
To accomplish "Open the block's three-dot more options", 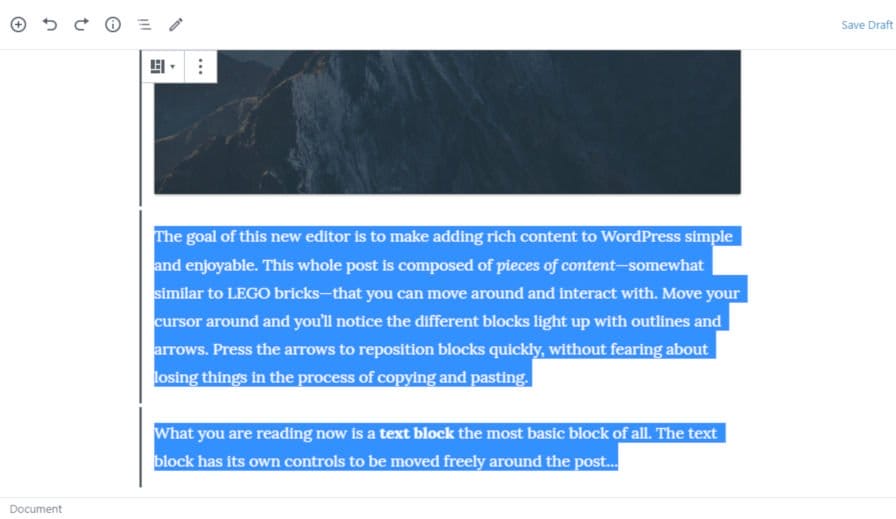I will tap(200, 67).
